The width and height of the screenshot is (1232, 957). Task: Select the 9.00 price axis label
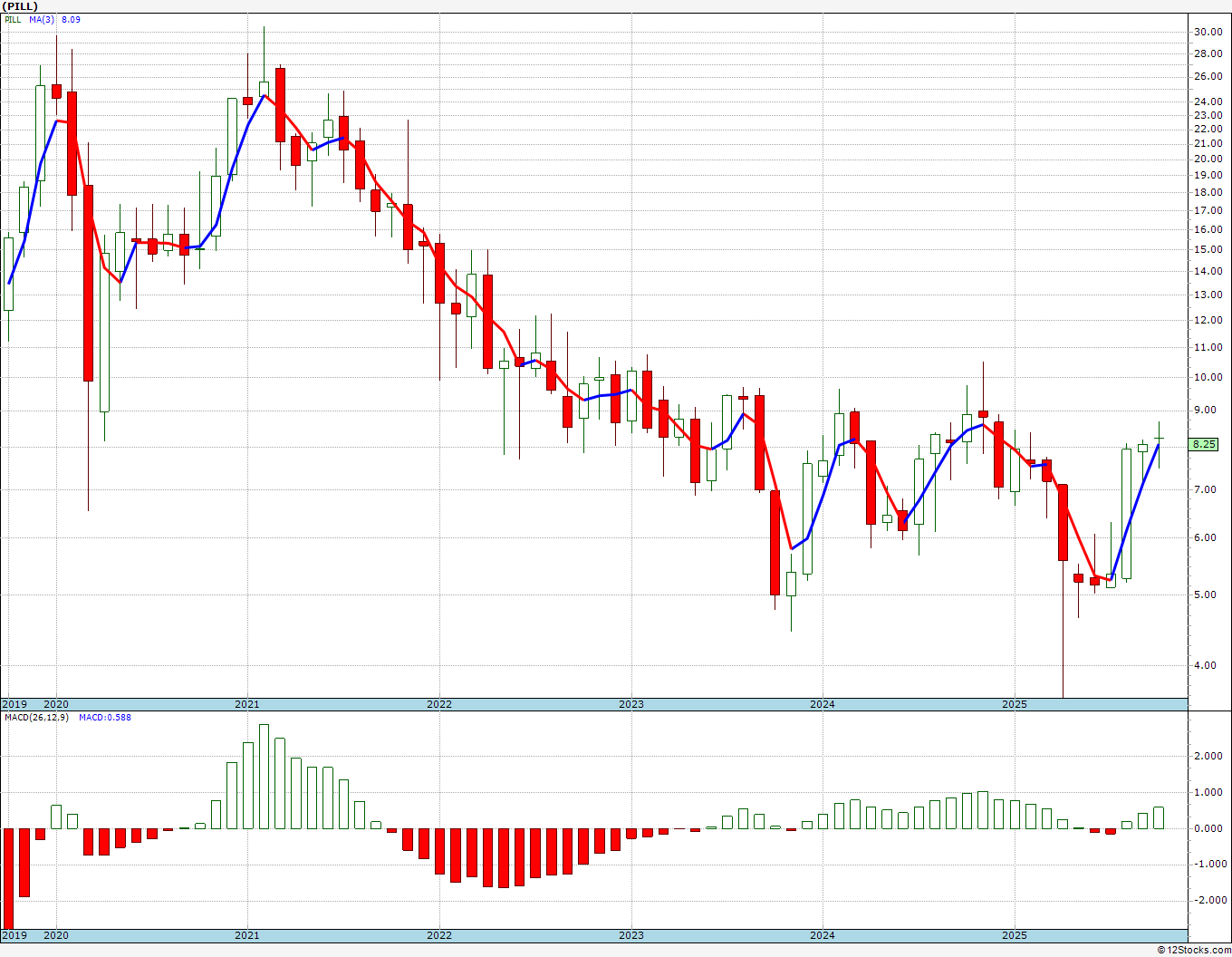click(1205, 411)
